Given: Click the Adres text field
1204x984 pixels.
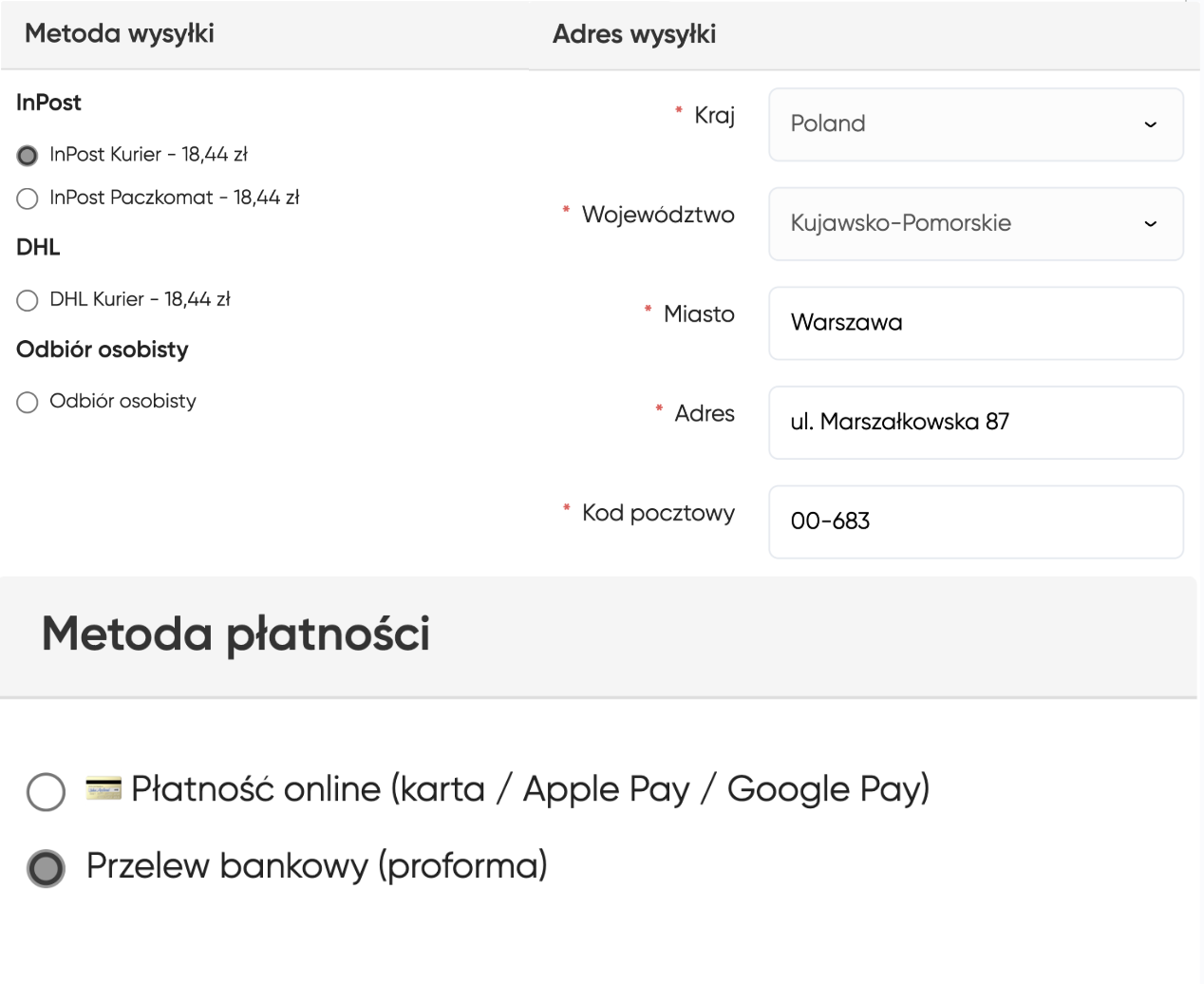Looking at the screenshot, I should pos(975,423).
